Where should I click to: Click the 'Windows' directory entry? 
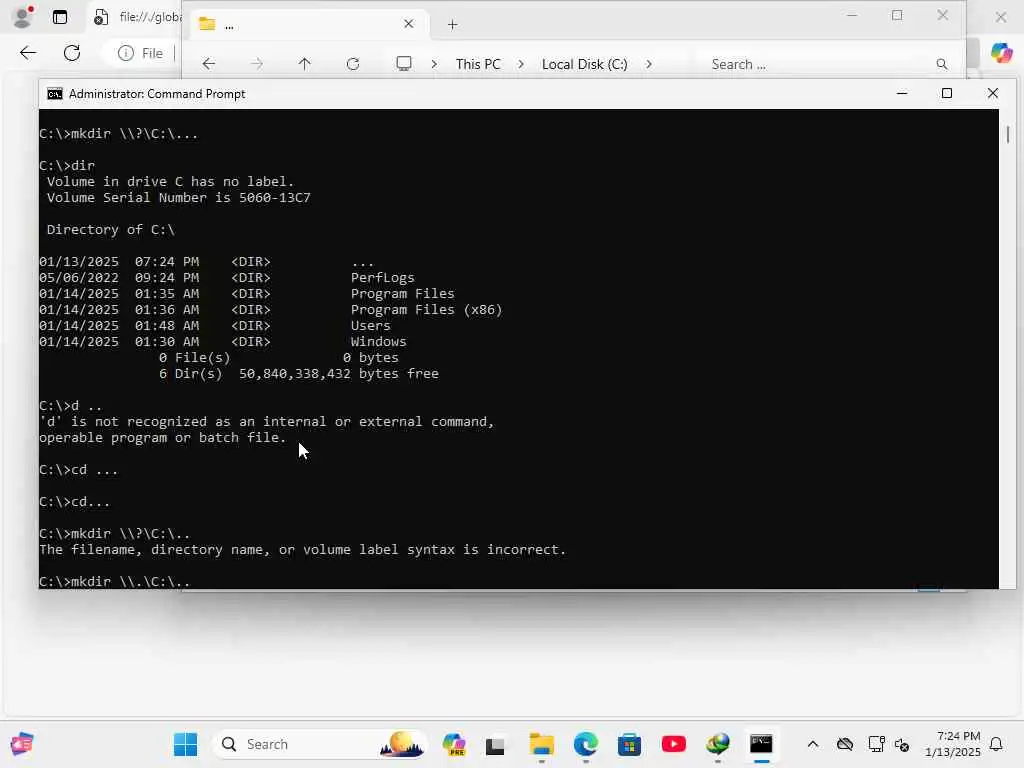(379, 342)
